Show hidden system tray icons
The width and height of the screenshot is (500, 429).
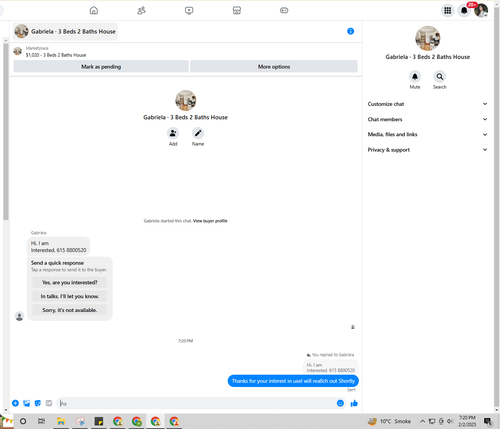422,421
